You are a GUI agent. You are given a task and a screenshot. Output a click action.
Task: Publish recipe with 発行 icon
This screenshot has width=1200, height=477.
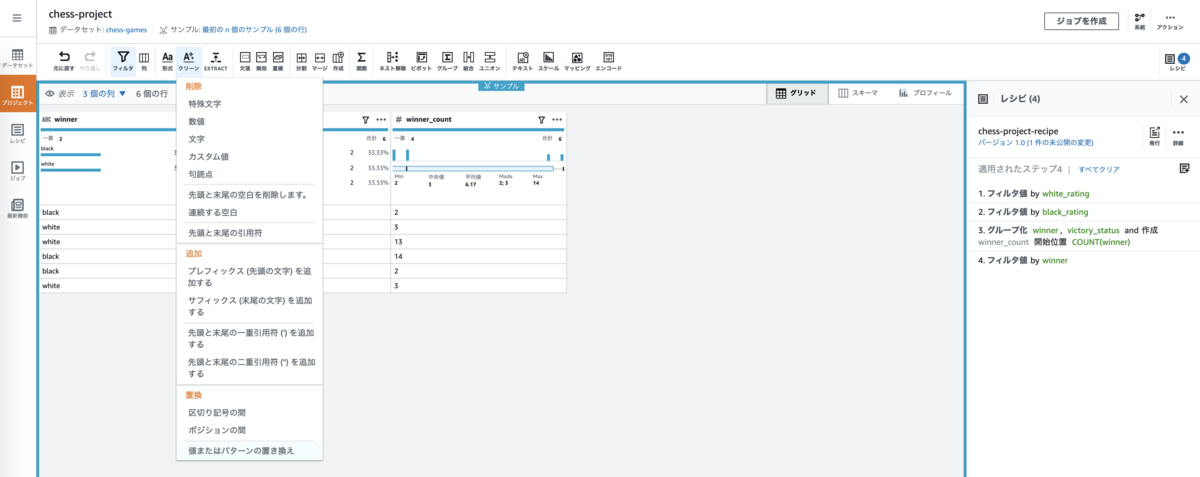[1154, 135]
